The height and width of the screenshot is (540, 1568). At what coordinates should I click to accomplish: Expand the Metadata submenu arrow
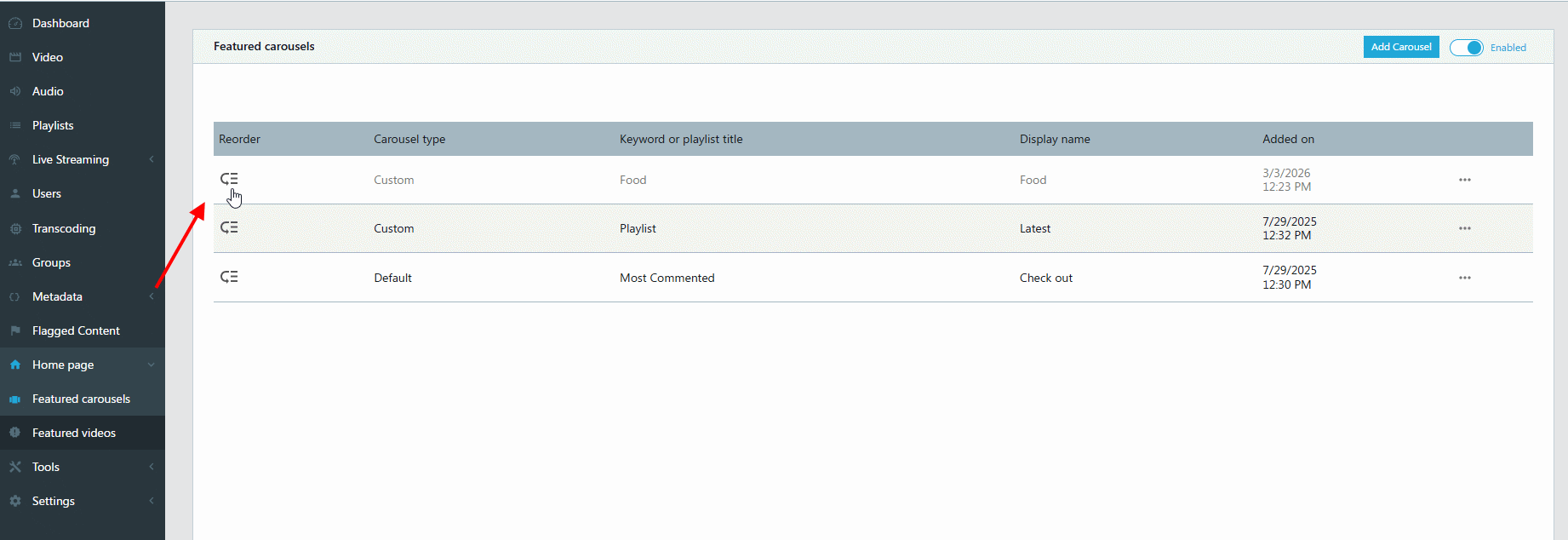(152, 296)
